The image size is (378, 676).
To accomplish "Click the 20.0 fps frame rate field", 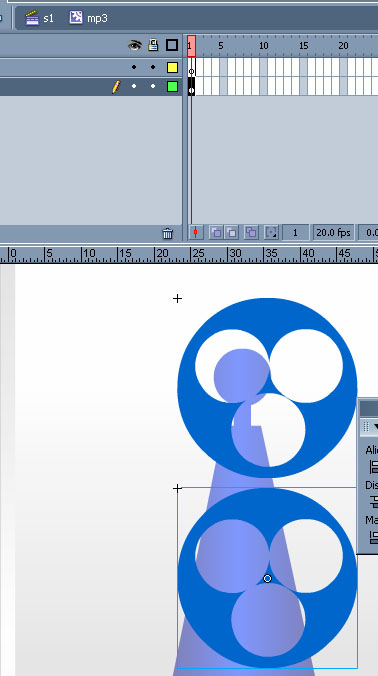I will 334,233.
